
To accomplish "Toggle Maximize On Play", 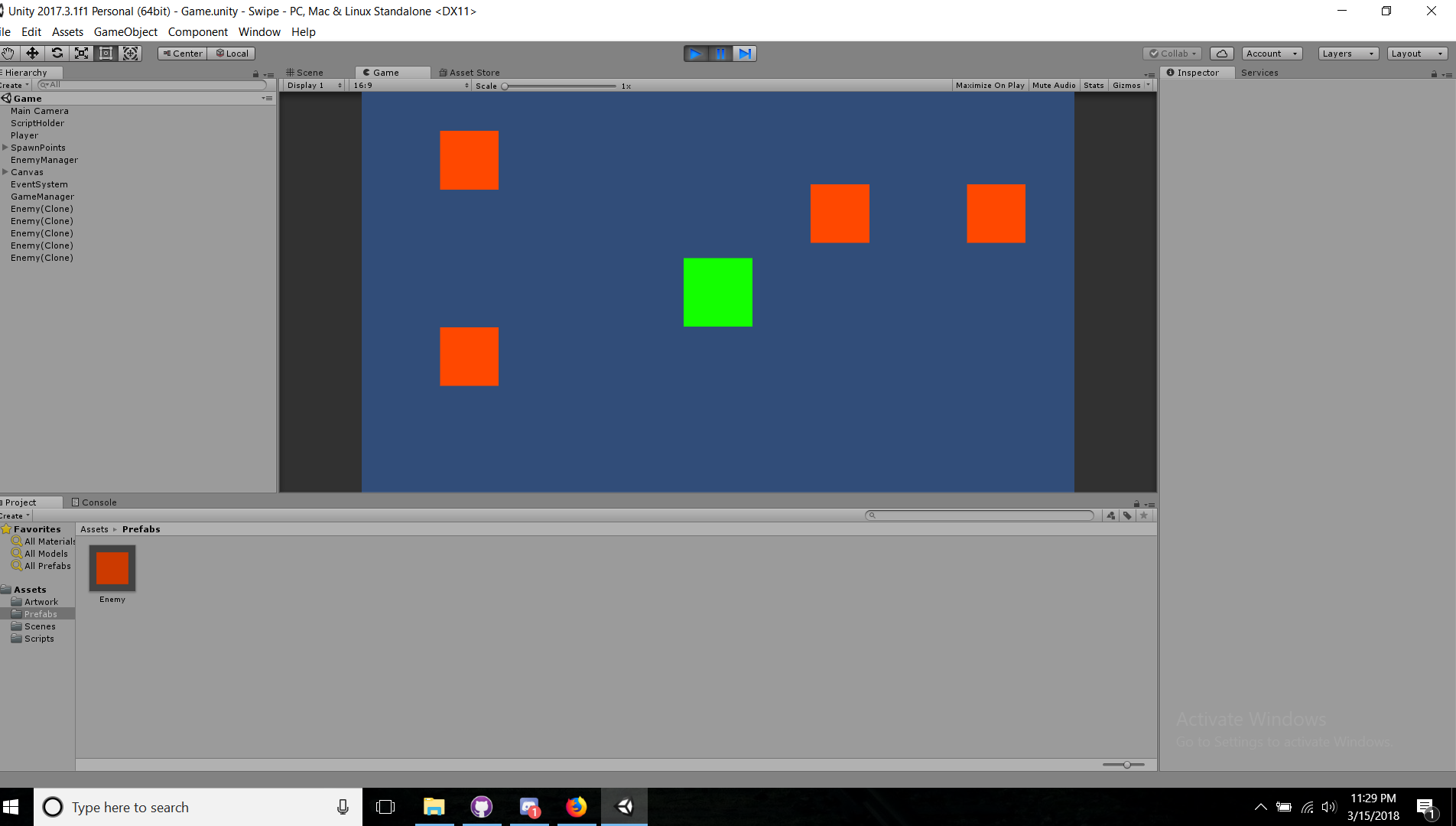I will pyautogui.click(x=990, y=86).
